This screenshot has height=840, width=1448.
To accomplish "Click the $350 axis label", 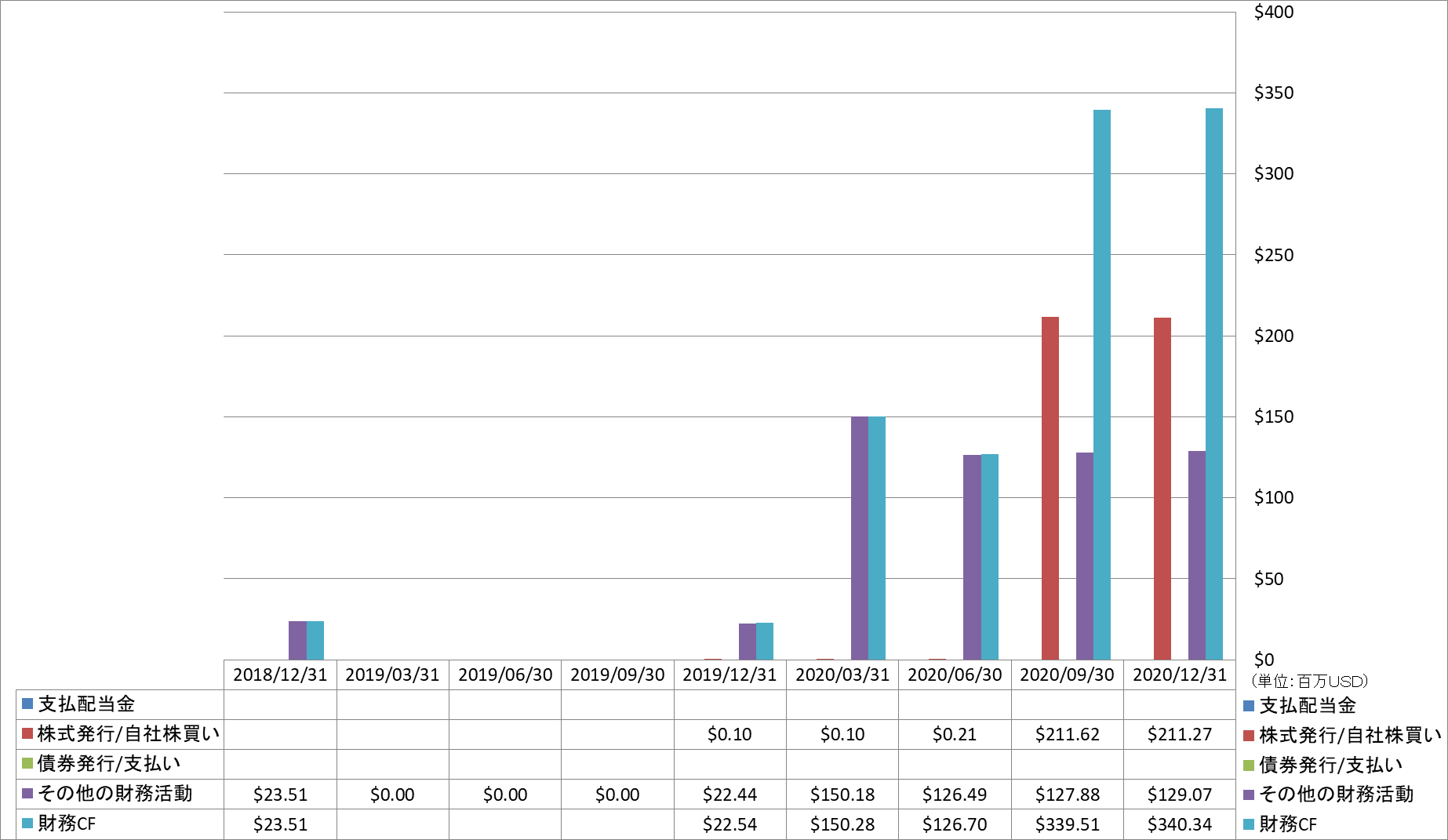I will coord(1274,93).
